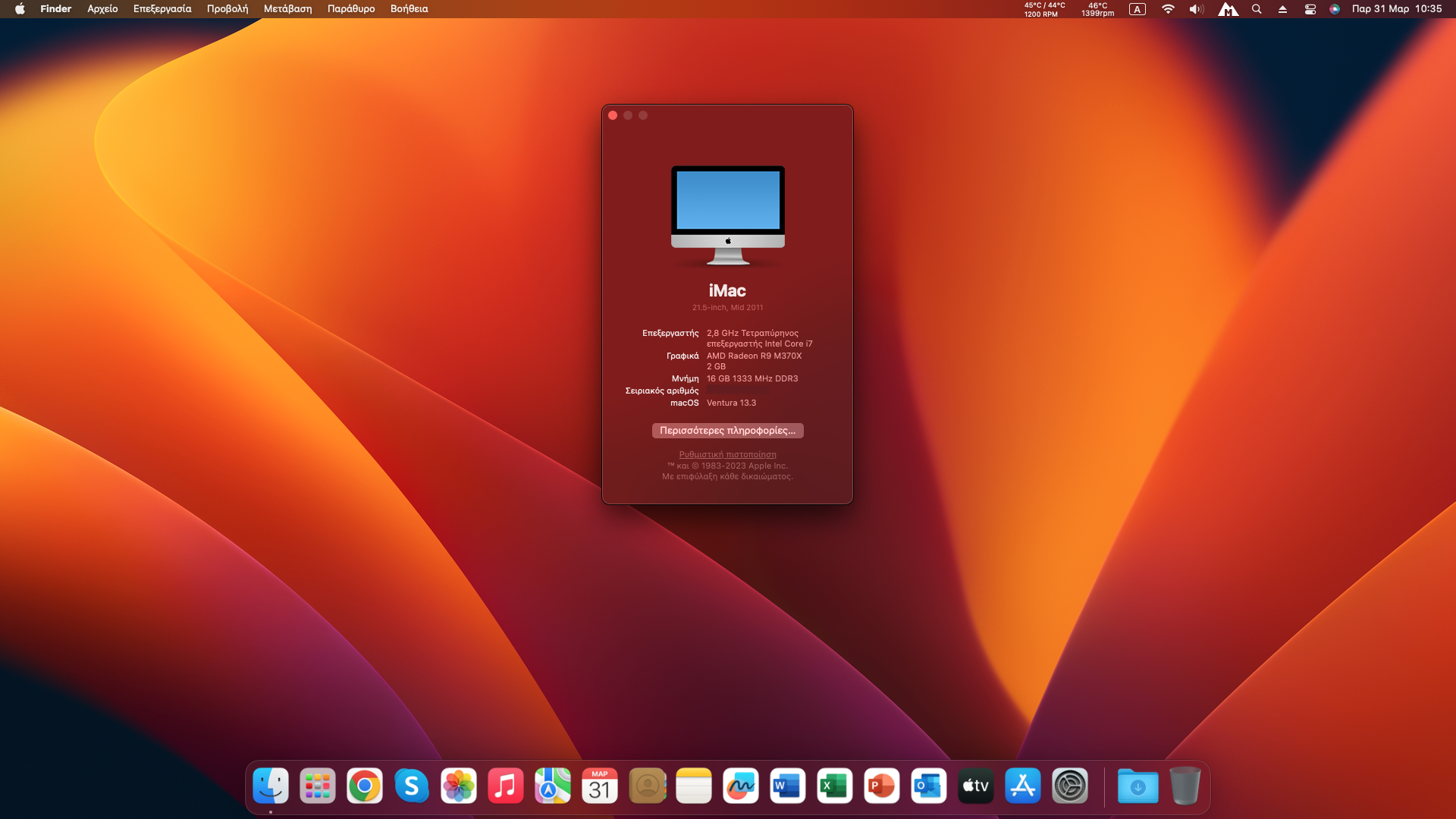Open Microsoft Excel in the Dock
Screen dimensions: 1456x819
tap(835, 786)
